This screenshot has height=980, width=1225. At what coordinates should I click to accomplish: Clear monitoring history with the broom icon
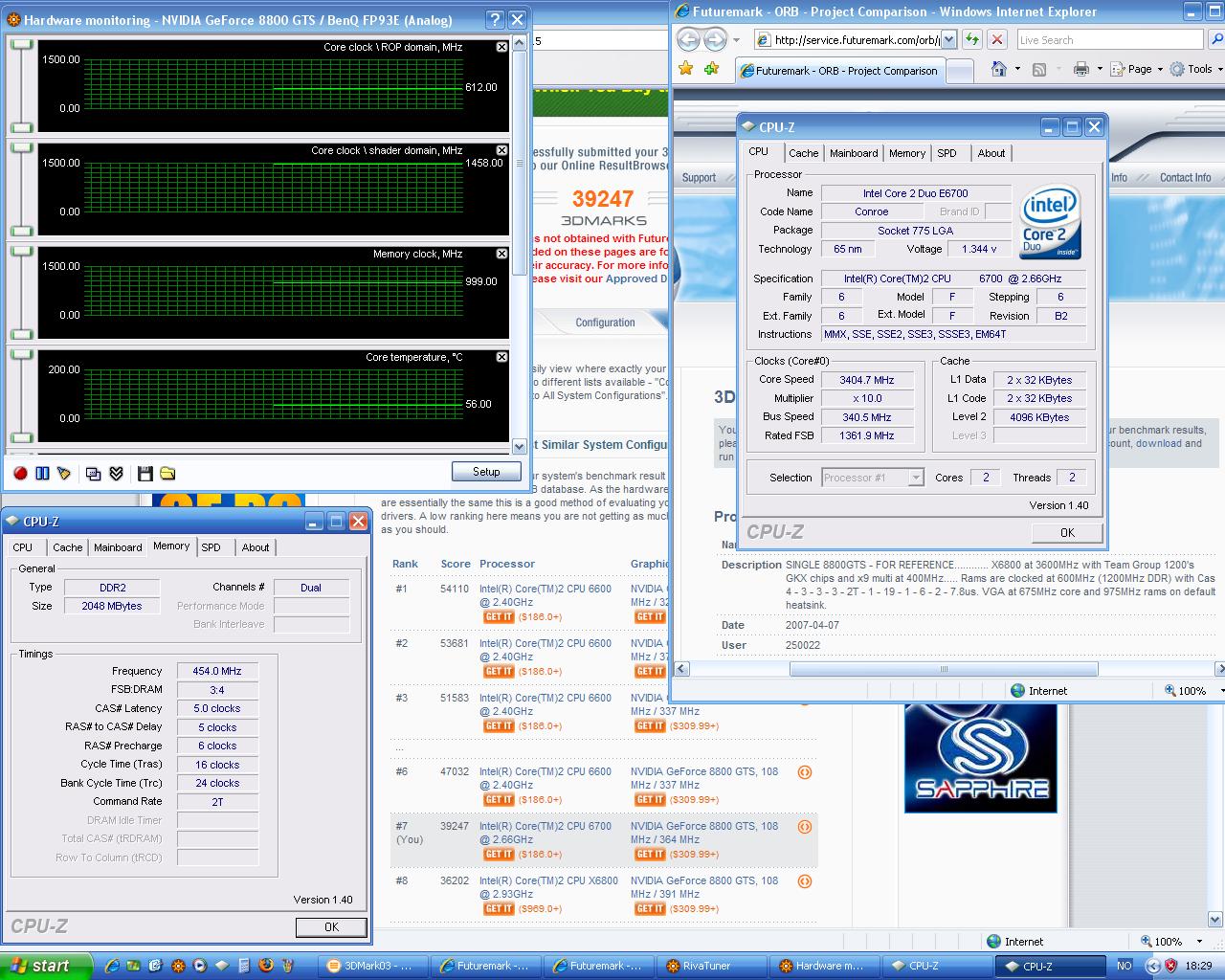[x=64, y=473]
